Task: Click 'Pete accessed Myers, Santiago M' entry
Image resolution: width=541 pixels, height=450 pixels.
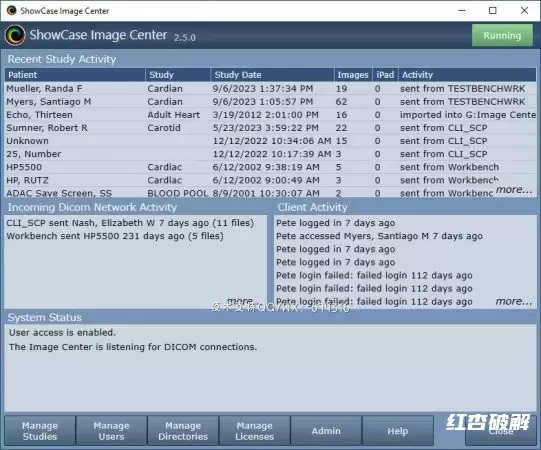Action: click(x=379, y=236)
